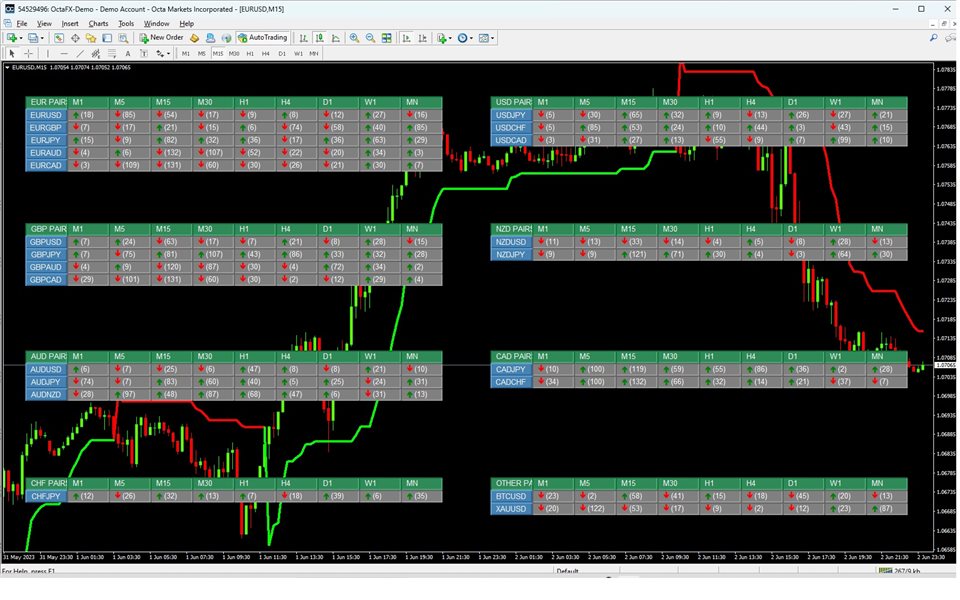The height and width of the screenshot is (600, 960).
Task: Toggle chart shift from right border
Action: [422, 38]
